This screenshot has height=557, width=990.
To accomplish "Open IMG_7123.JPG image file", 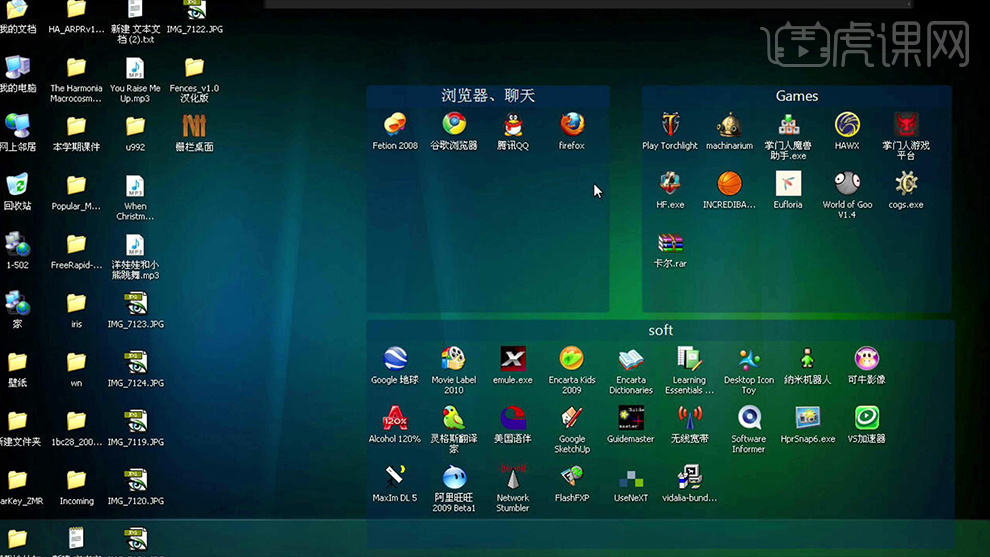I will click(135, 303).
